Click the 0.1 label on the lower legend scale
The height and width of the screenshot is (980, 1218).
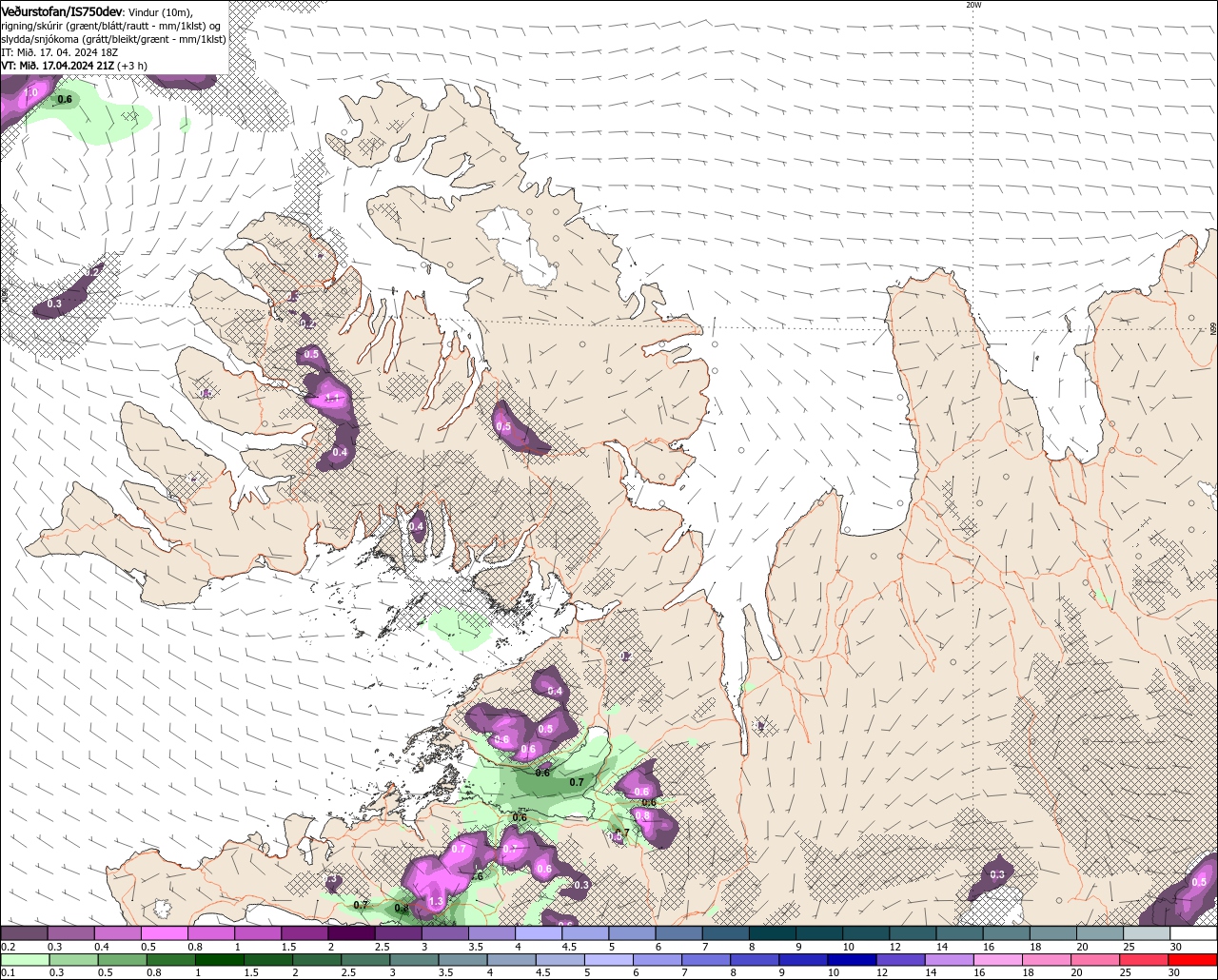(9, 972)
